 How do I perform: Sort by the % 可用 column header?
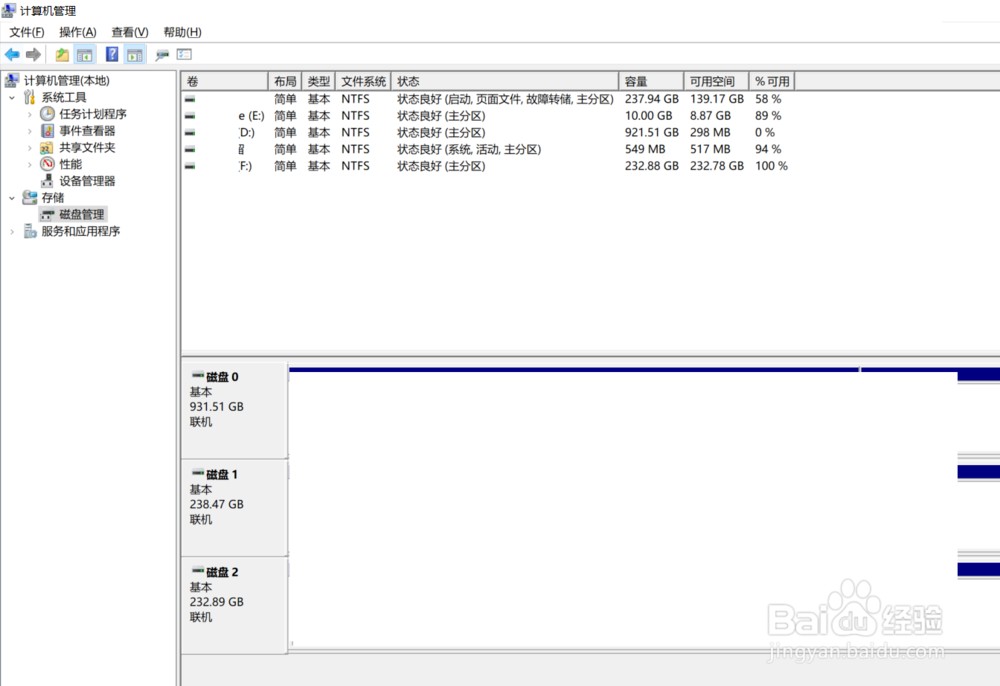coord(772,82)
